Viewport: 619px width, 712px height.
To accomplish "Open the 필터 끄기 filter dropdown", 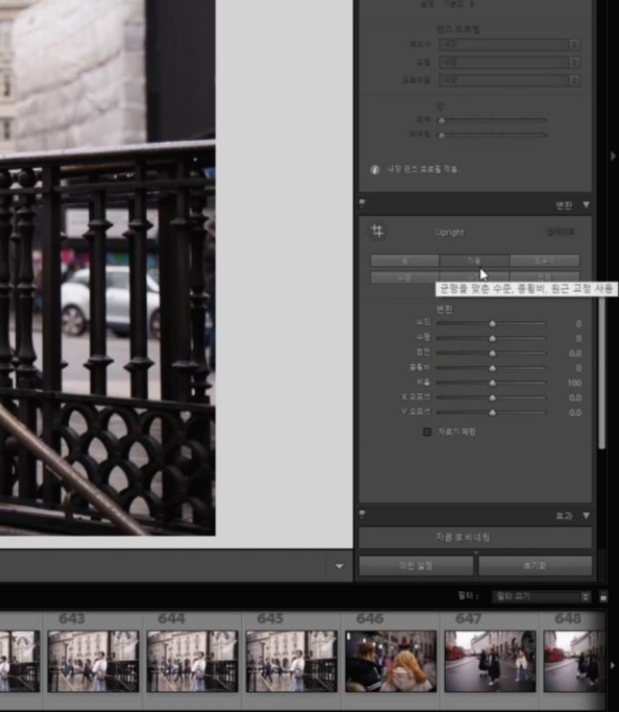I will click(x=541, y=597).
